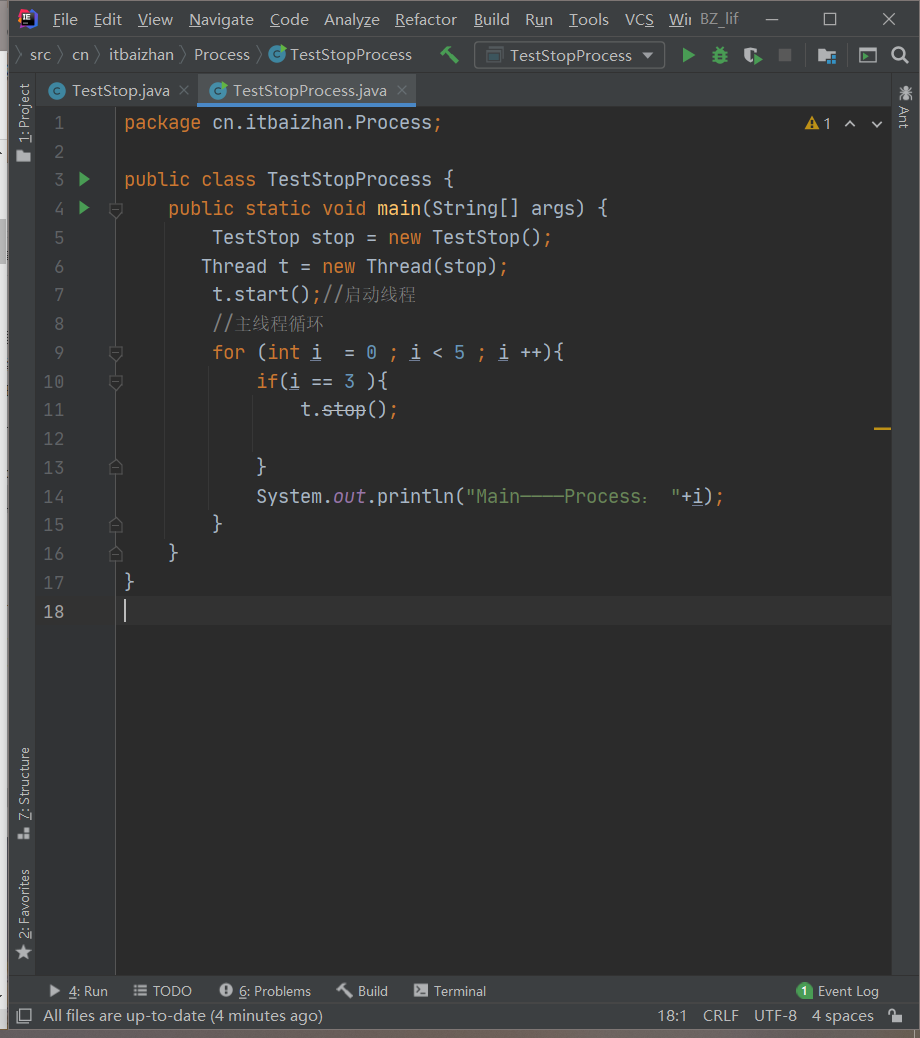Click the tool window quick access icon

coord(24,1015)
